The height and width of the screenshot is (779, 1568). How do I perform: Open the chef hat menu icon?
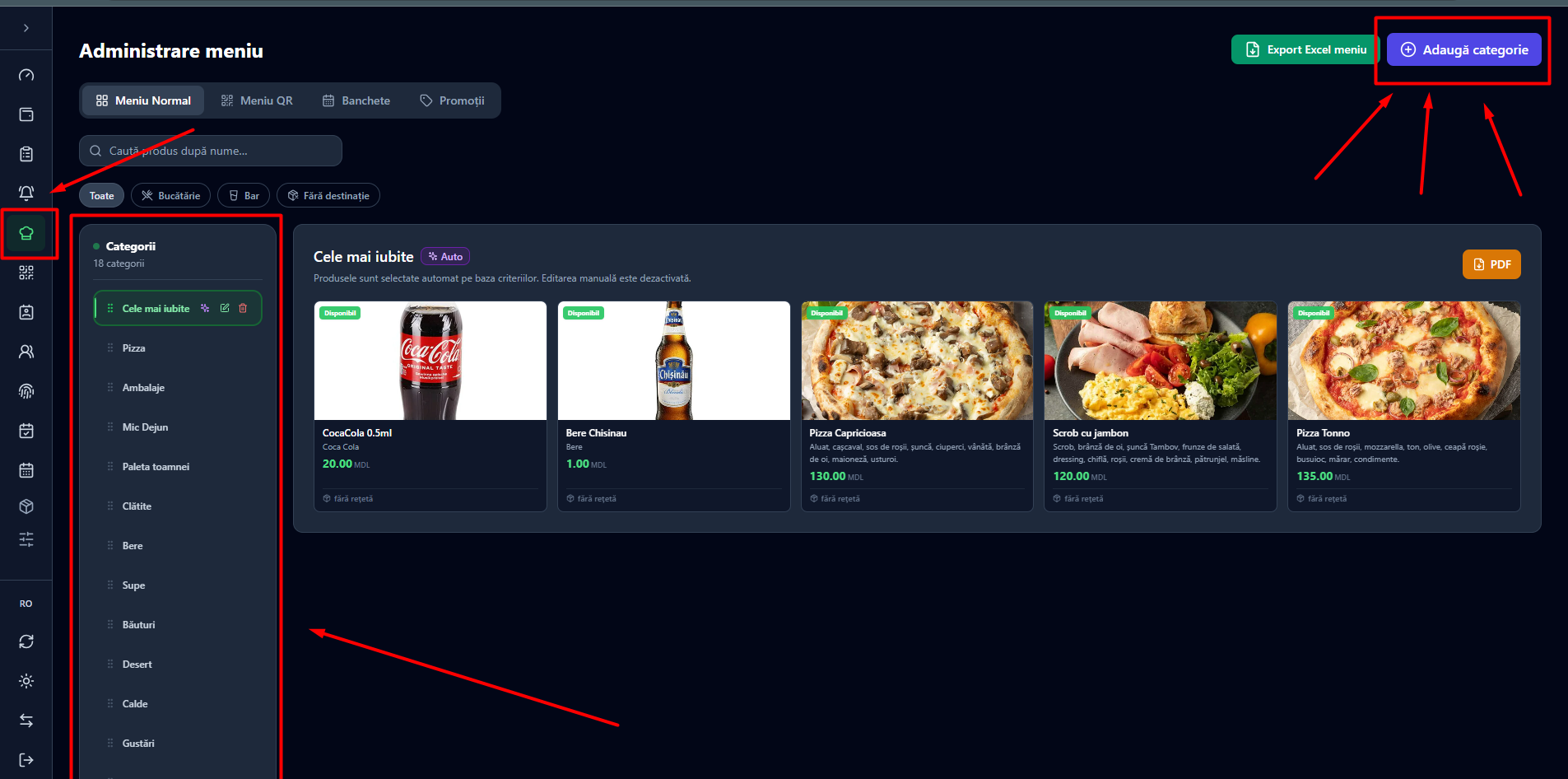pyautogui.click(x=26, y=233)
